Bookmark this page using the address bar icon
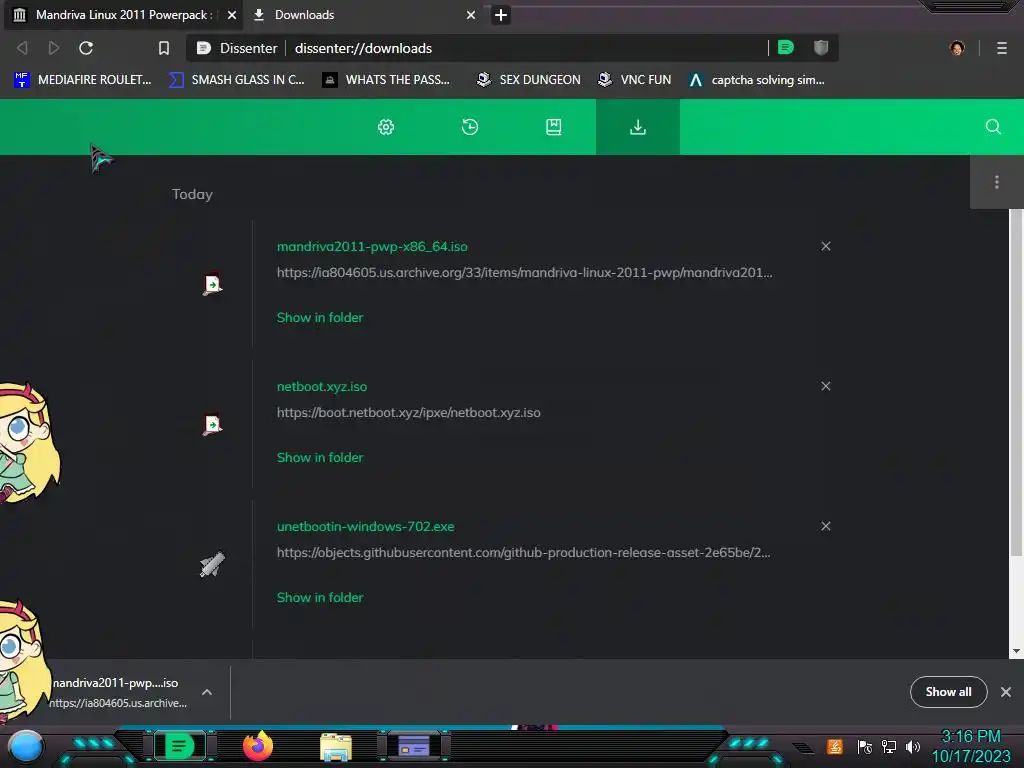 click(164, 48)
